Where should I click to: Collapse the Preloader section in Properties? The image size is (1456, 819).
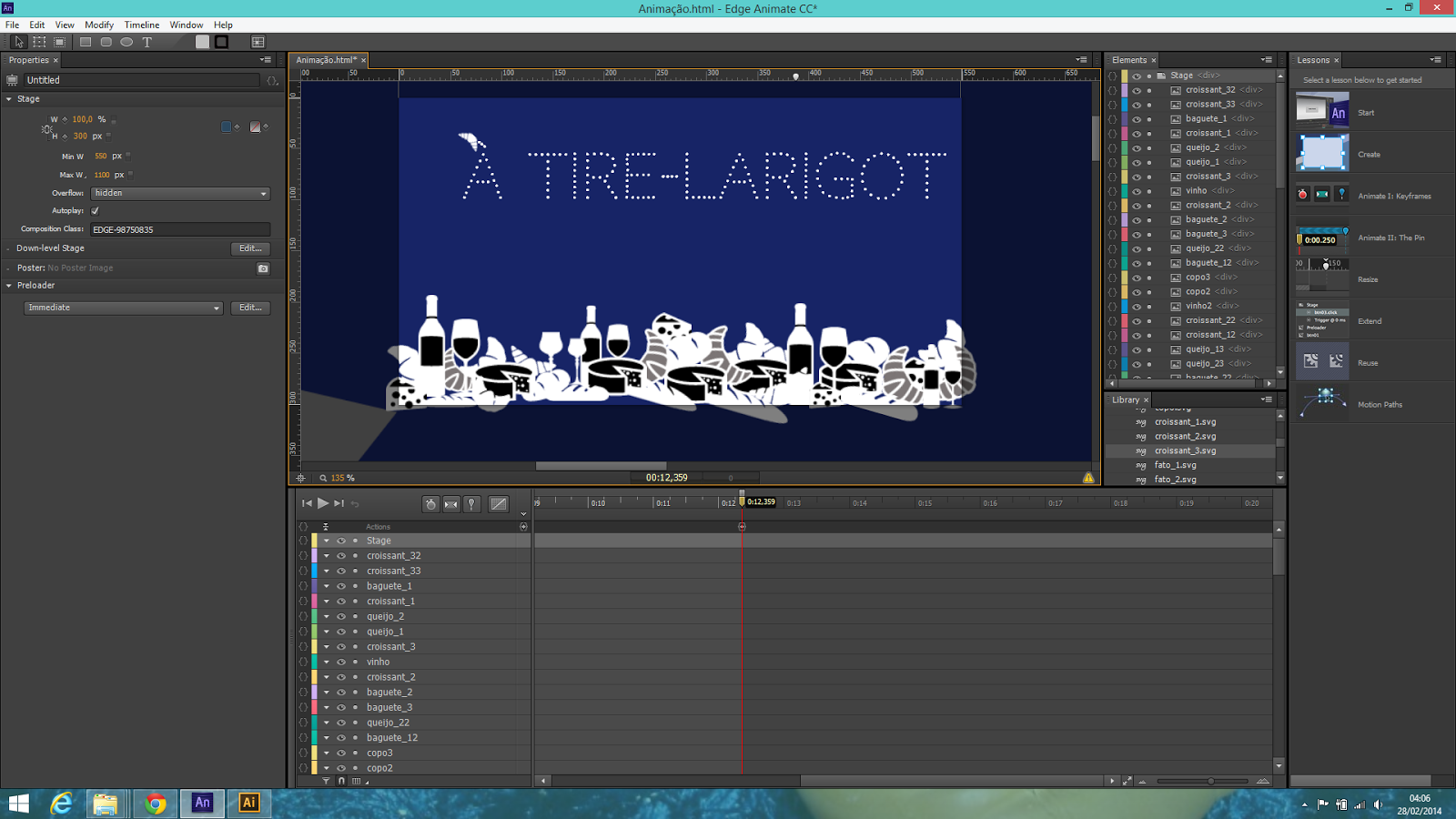(9, 286)
